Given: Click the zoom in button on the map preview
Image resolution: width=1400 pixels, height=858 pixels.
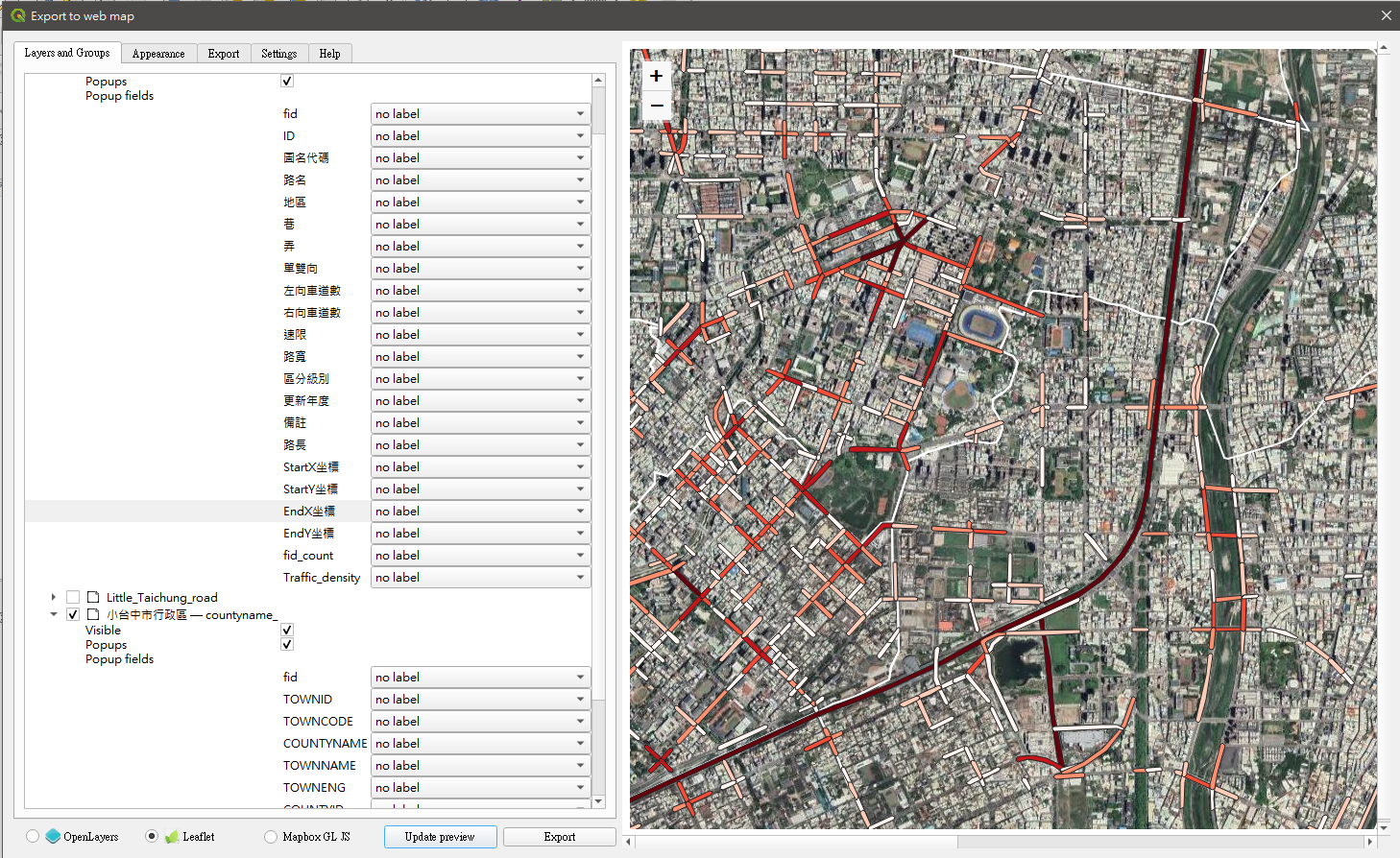Looking at the screenshot, I should tap(656, 75).
